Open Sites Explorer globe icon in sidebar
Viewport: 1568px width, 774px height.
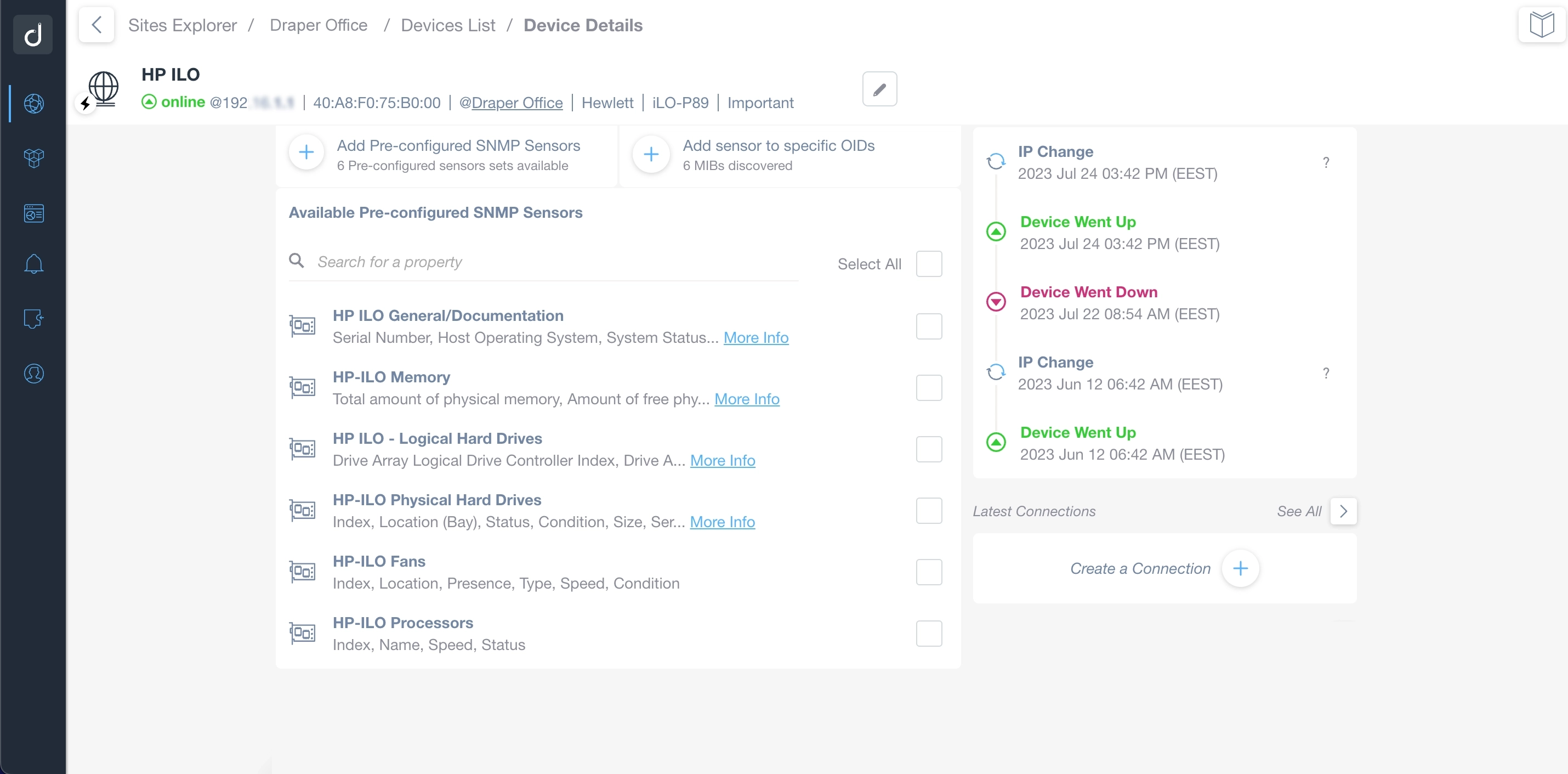point(33,104)
